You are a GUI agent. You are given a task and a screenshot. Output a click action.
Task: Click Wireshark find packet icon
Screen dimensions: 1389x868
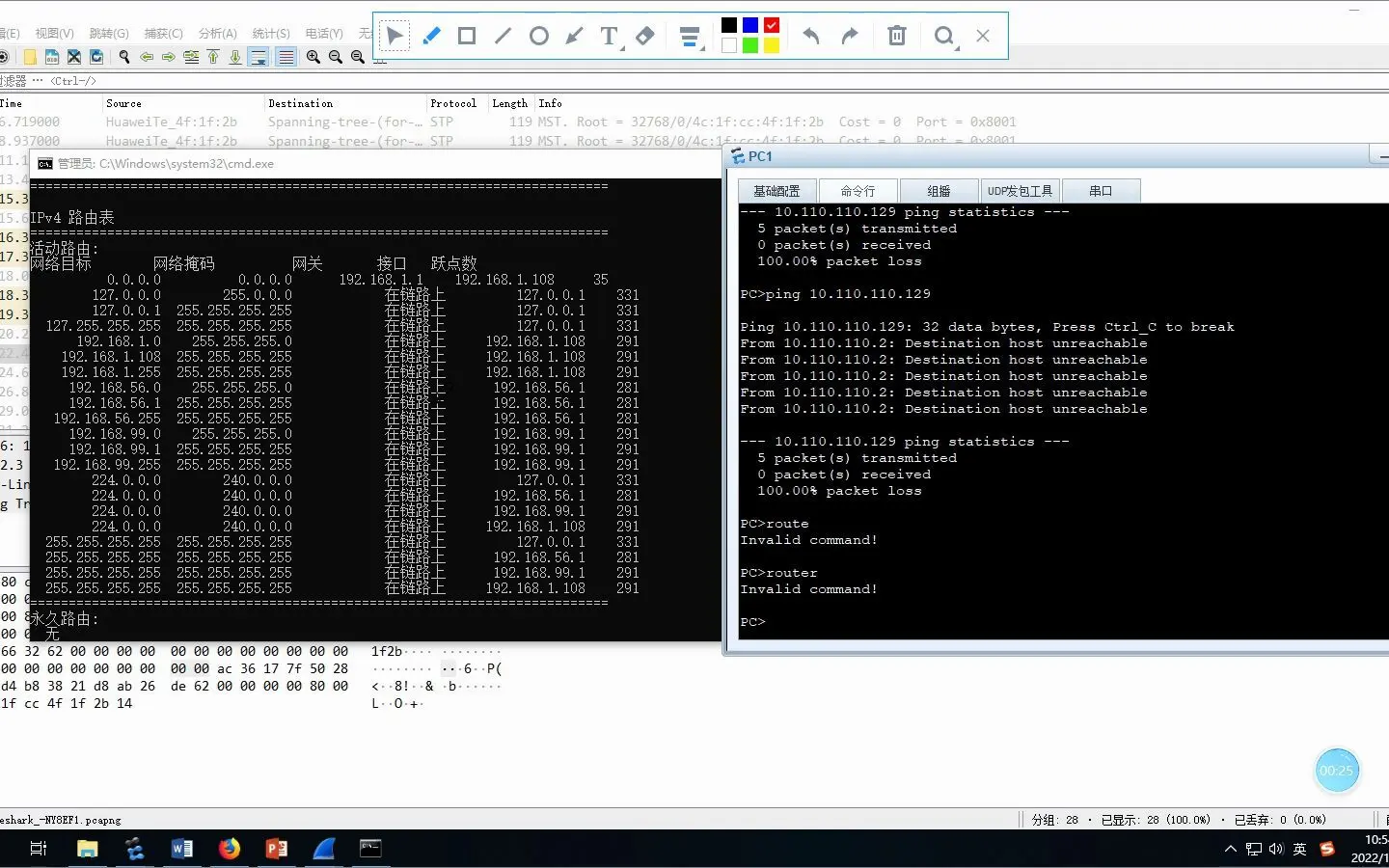tap(124, 57)
